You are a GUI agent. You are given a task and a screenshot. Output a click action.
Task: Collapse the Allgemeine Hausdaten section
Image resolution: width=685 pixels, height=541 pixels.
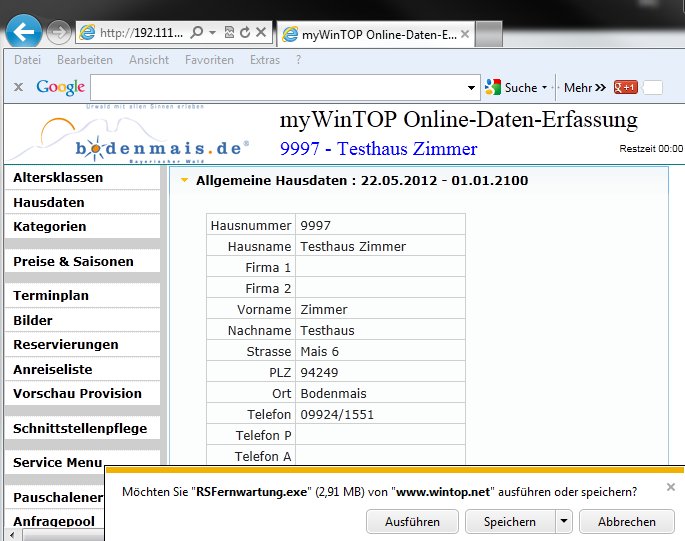pos(183,181)
